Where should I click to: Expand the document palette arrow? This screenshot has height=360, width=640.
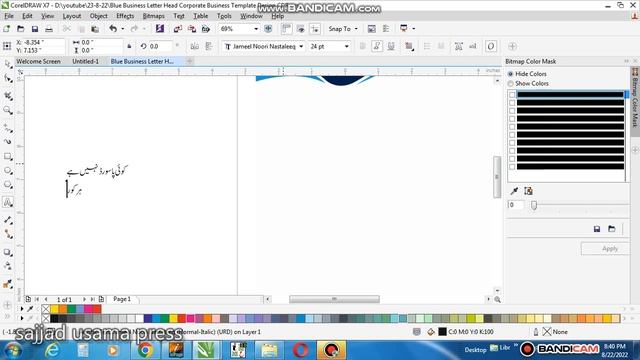(x=22, y=309)
